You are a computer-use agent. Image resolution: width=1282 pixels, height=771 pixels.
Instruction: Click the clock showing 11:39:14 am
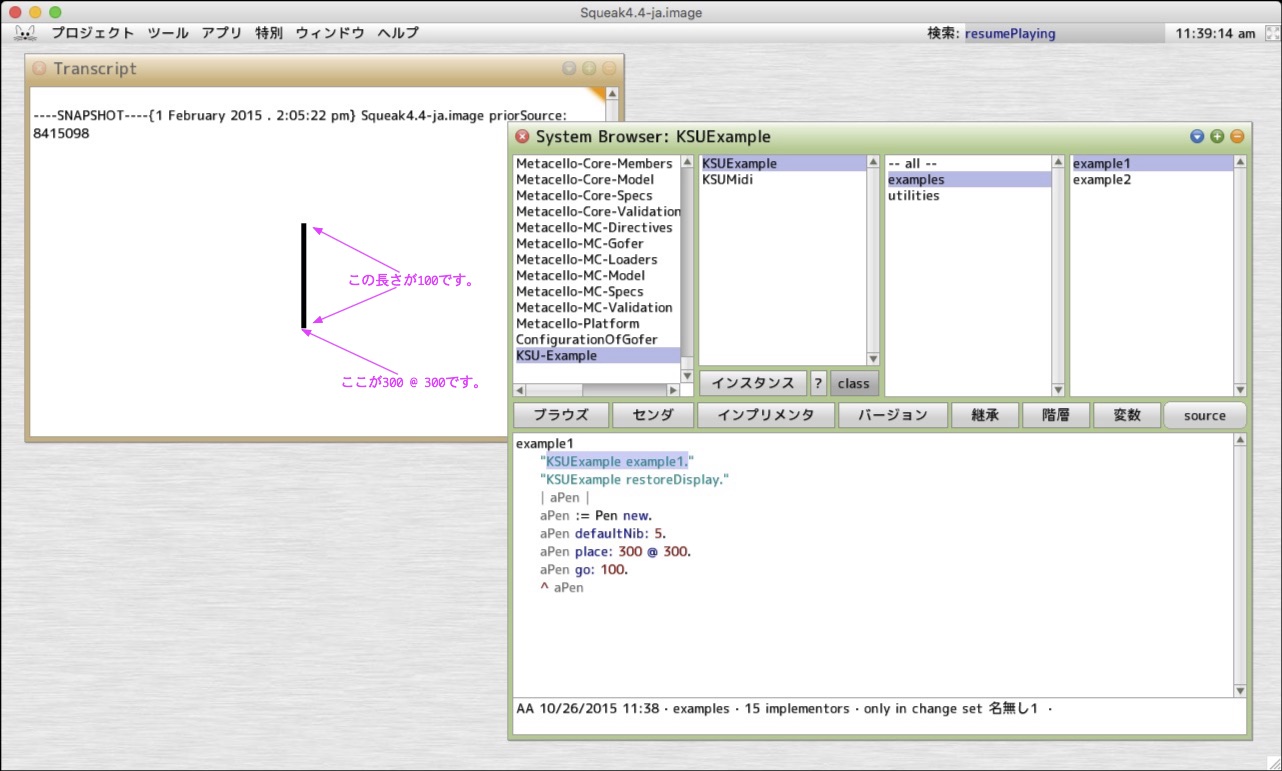pos(1215,33)
